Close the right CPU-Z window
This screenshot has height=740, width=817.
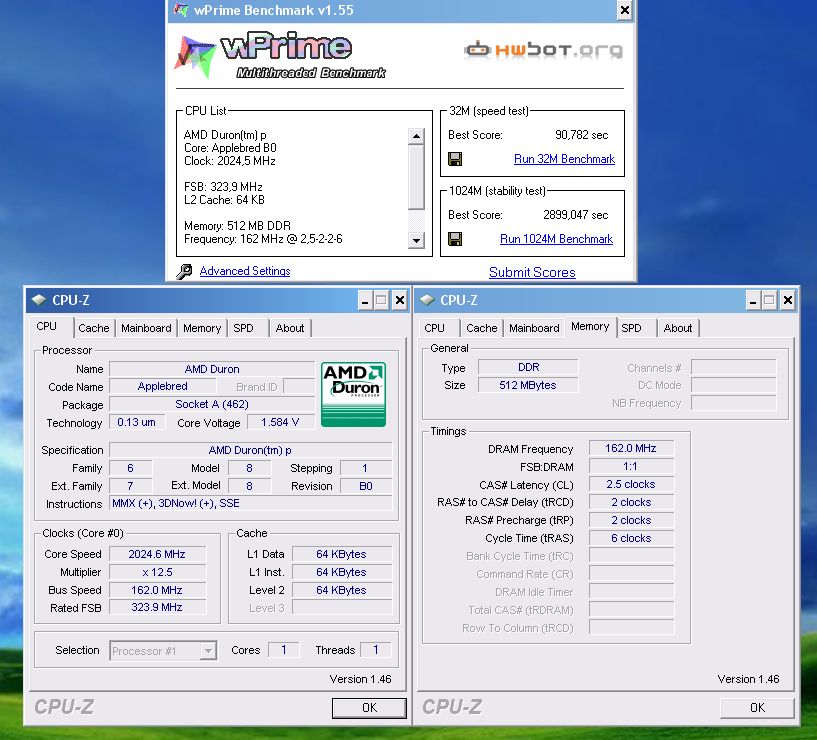tap(787, 300)
